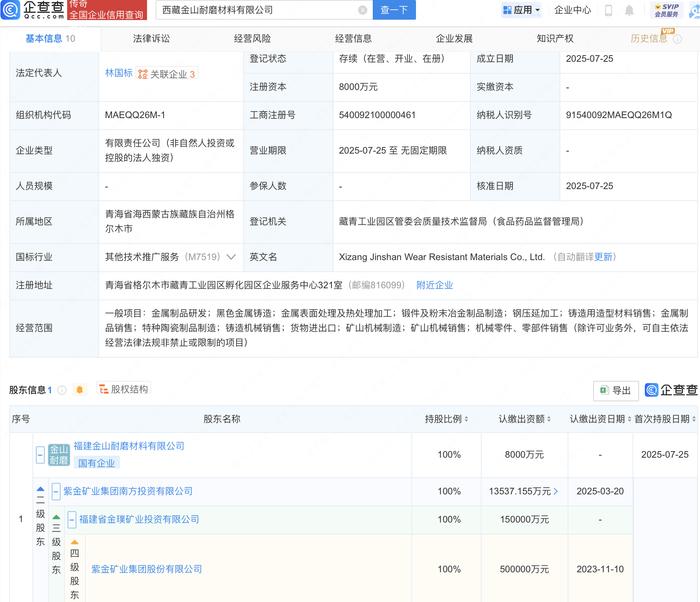Viewport: 700px width, 602px height.
Task: Open 紫金矿业集团南方投资有限公司 link
Action: pos(128,491)
